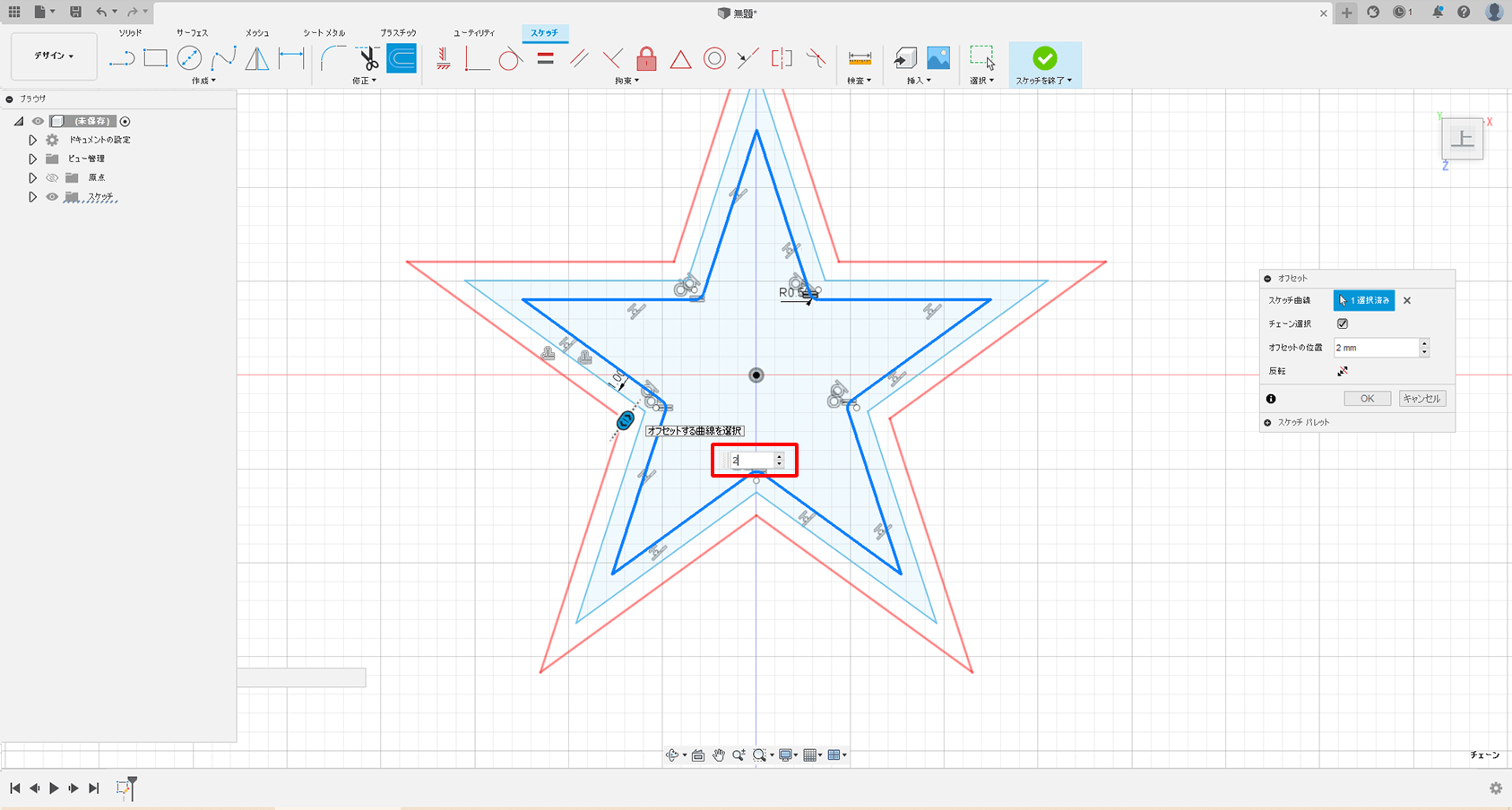Click the red Lock constraint icon
Viewport: 1512px width, 810px height.
tap(646, 59)
